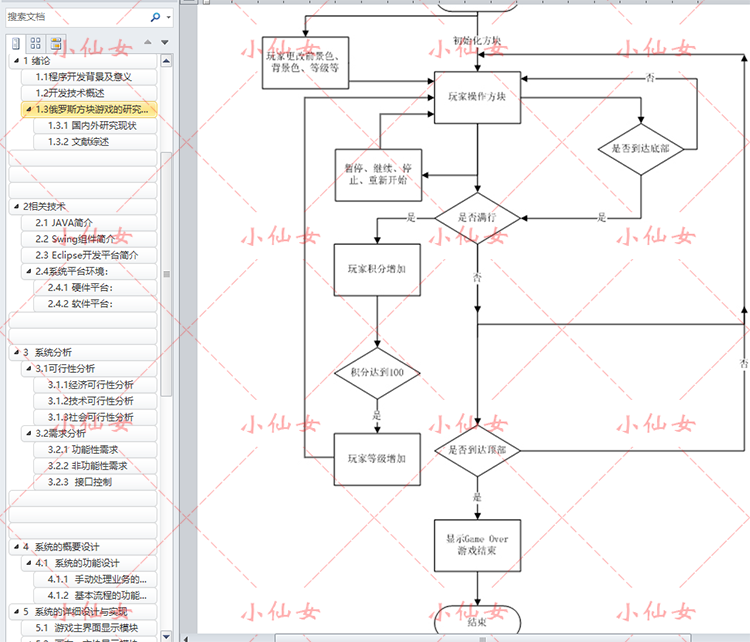Collapse the '4.1 系统的功能设计' heading
Screen dimensions: 750x642
pyautogui.click(x=29, y=564)
